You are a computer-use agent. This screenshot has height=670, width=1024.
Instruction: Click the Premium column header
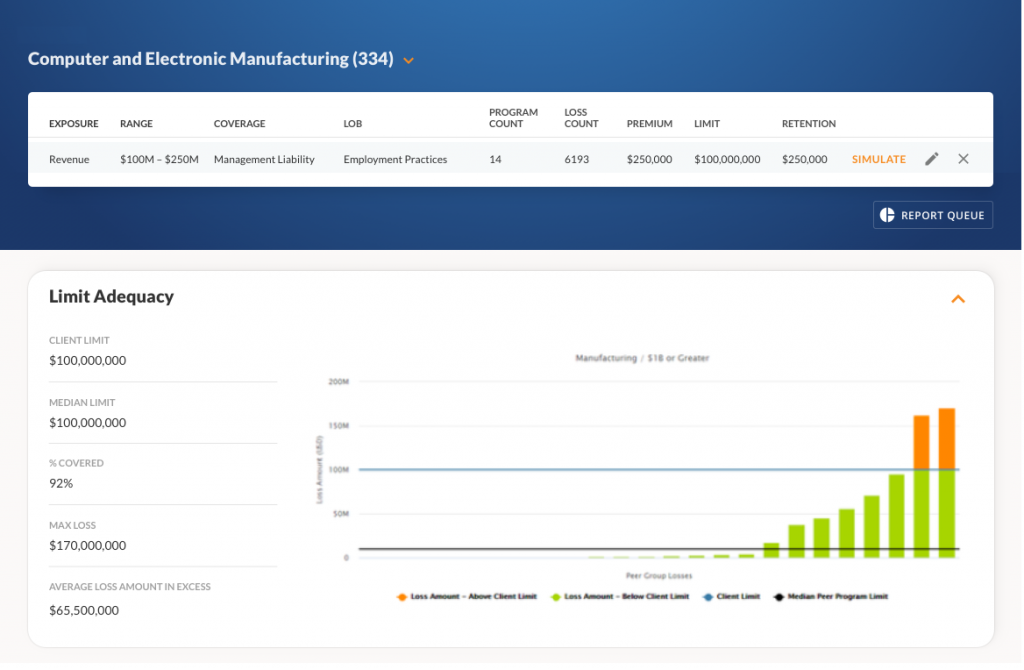point(649,124)
